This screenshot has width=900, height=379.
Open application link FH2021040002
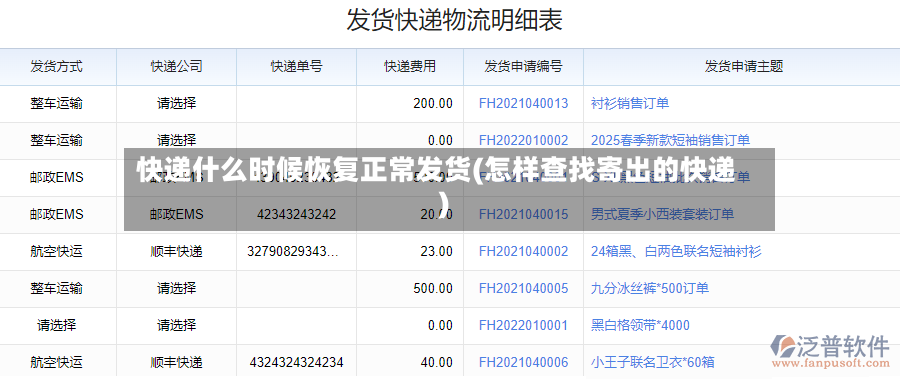coord(523,251)
